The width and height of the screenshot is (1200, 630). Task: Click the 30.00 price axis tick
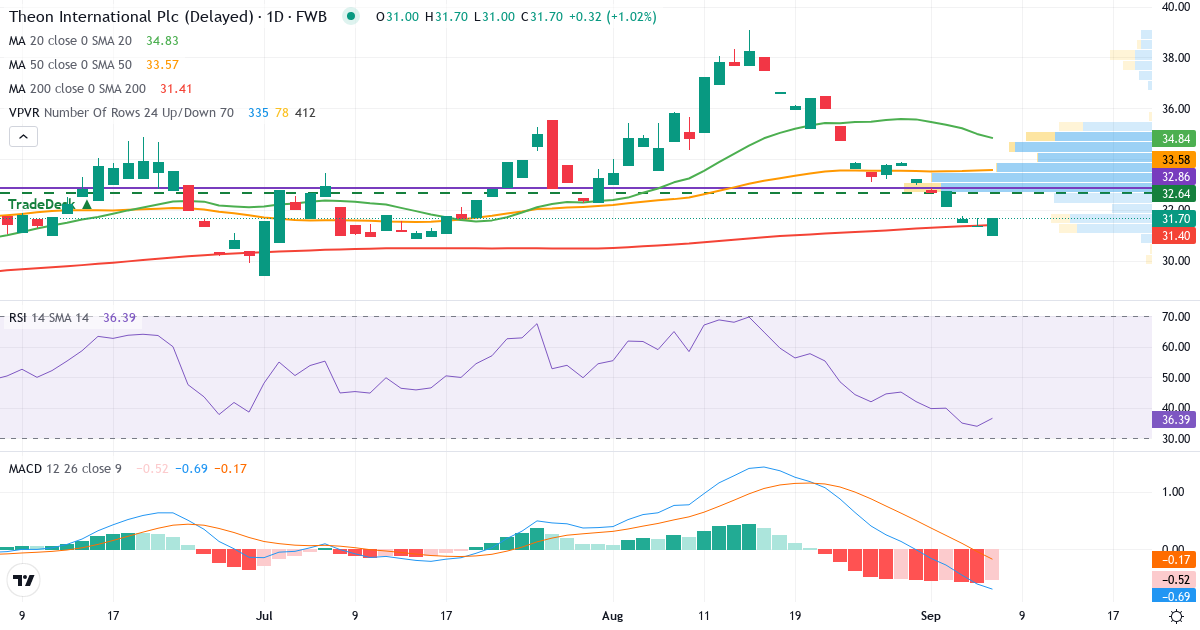pyautogui.click(x=1176, y=260)
